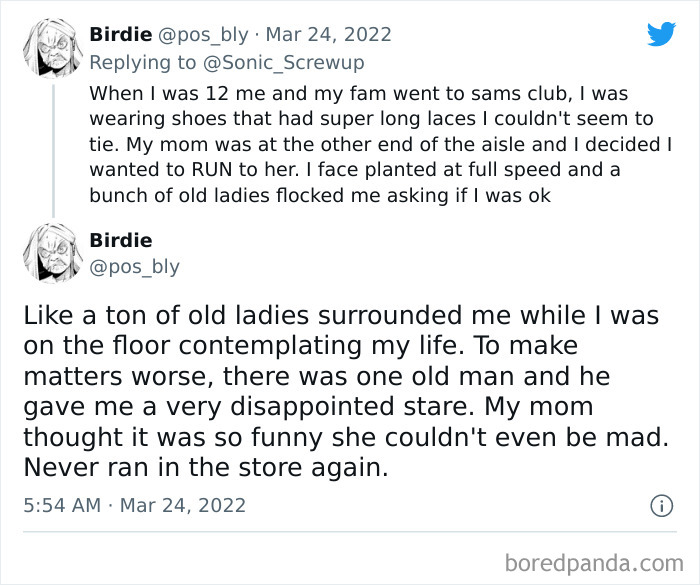
Task: Click the sentence "Never ran in the store again."
Action: pyautogui.click(x=204, y=465)
